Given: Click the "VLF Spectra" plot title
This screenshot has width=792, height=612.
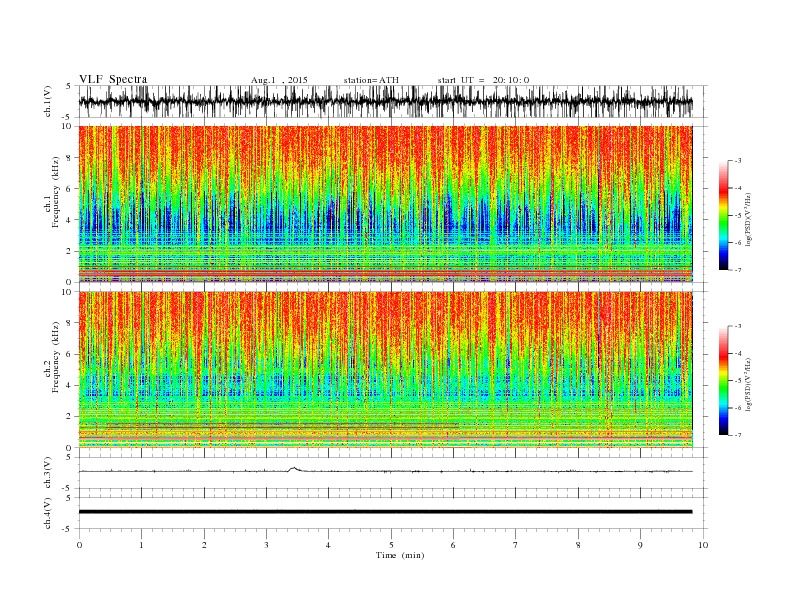Looking at the screenshot, I should pos(113,79).
